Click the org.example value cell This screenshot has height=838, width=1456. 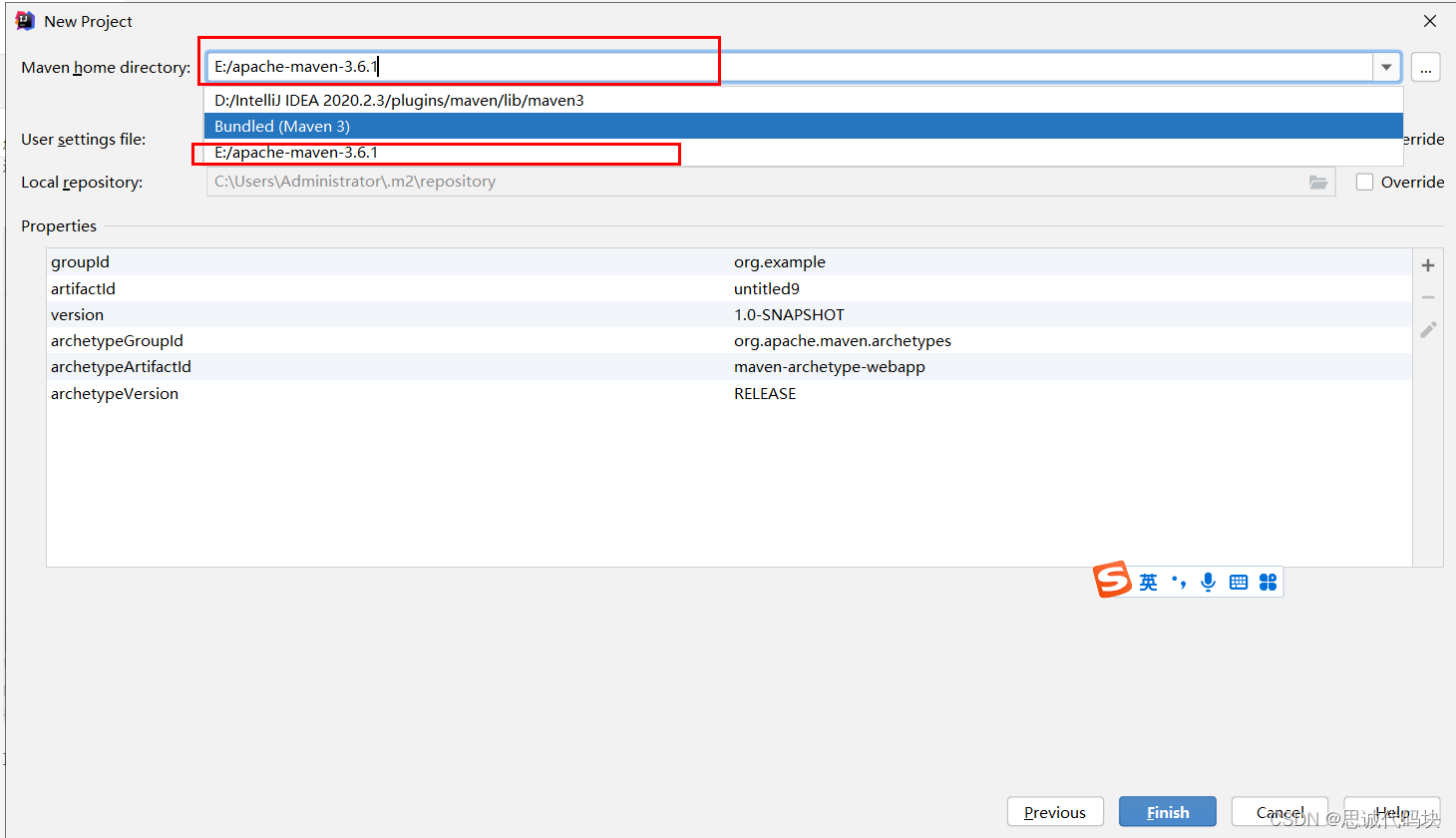[x=780, y=262]
